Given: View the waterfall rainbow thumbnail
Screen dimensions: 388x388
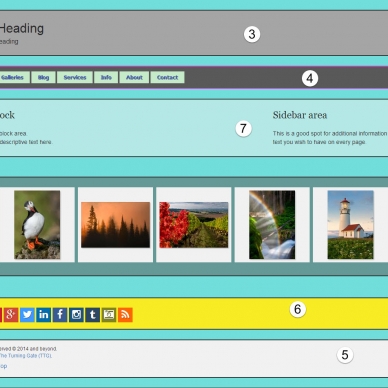Looking at the screenshot, I should click(x=272, y=225).
